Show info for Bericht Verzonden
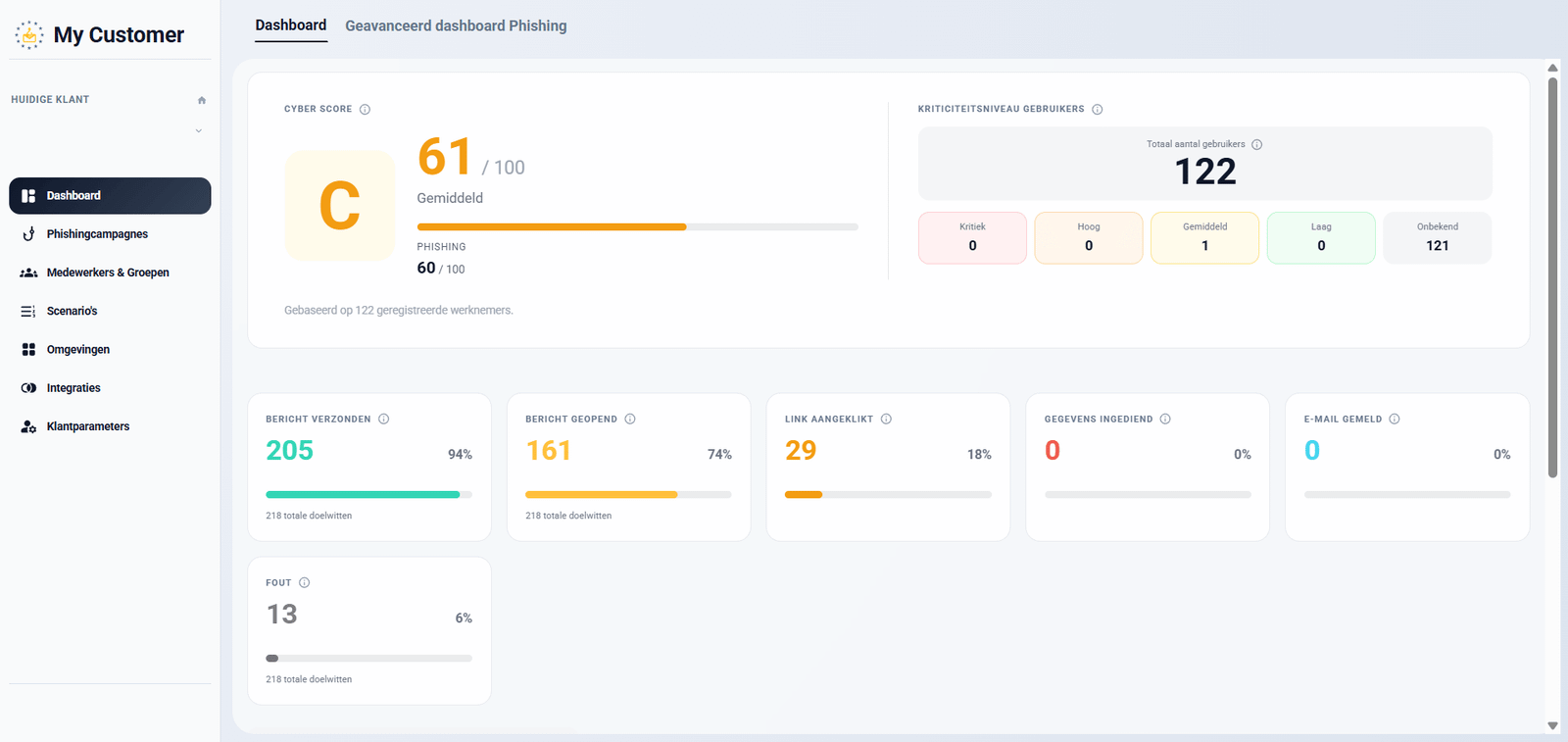The height and width of the screenshot is (742, 1568). coord(384,420)
